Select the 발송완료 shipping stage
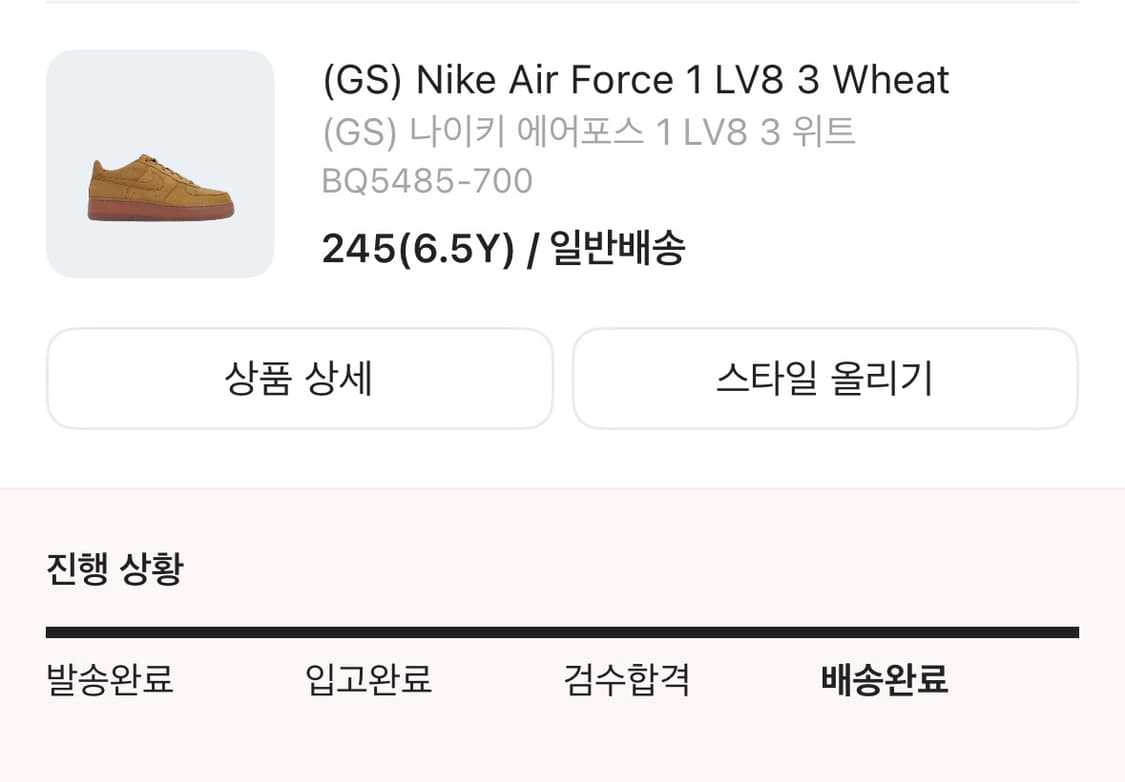1125x782 pixels. pos(108,681)
